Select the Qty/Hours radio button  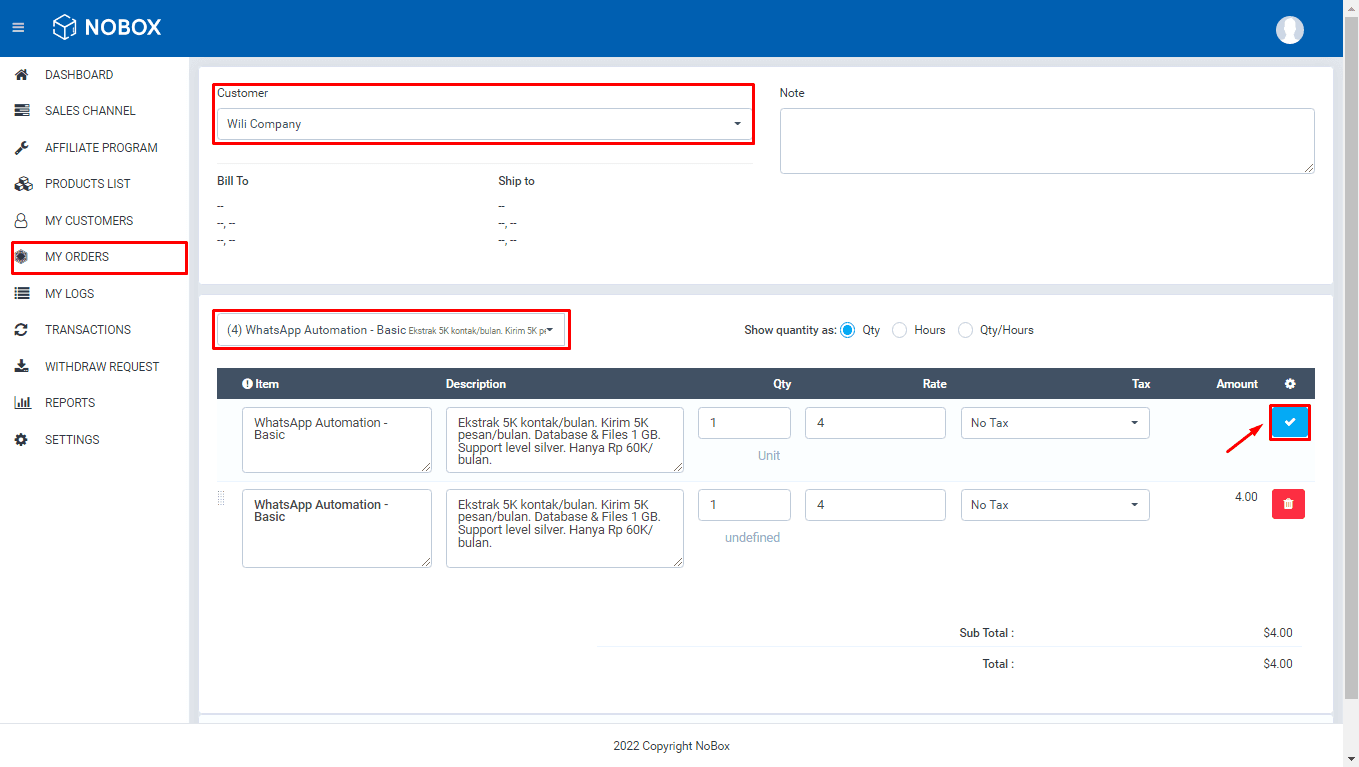coord(965,329)
